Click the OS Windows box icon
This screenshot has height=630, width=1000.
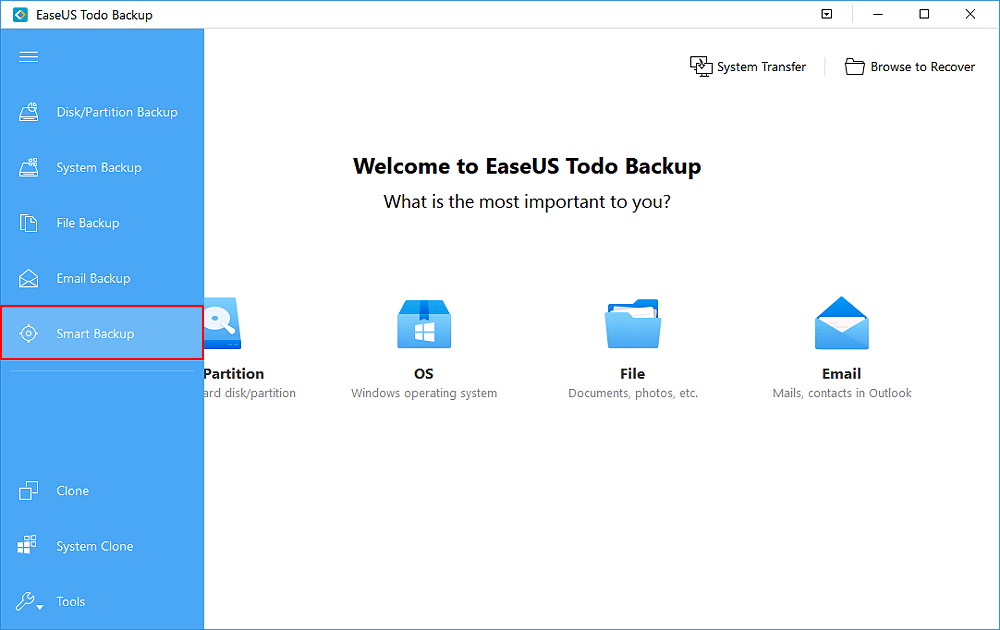[424, 323]
